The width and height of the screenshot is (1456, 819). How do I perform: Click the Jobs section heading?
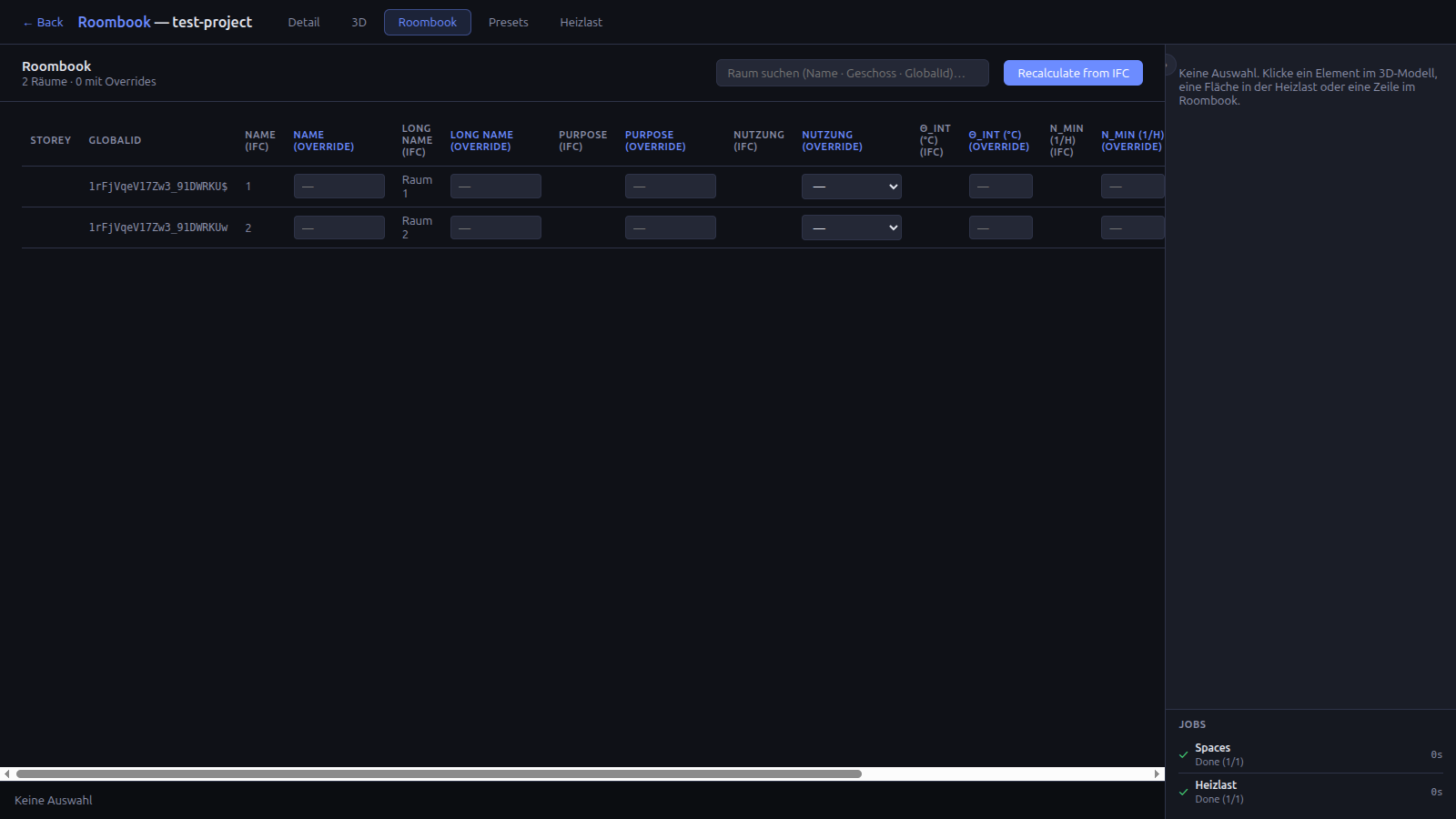(x=1192, y=724)
